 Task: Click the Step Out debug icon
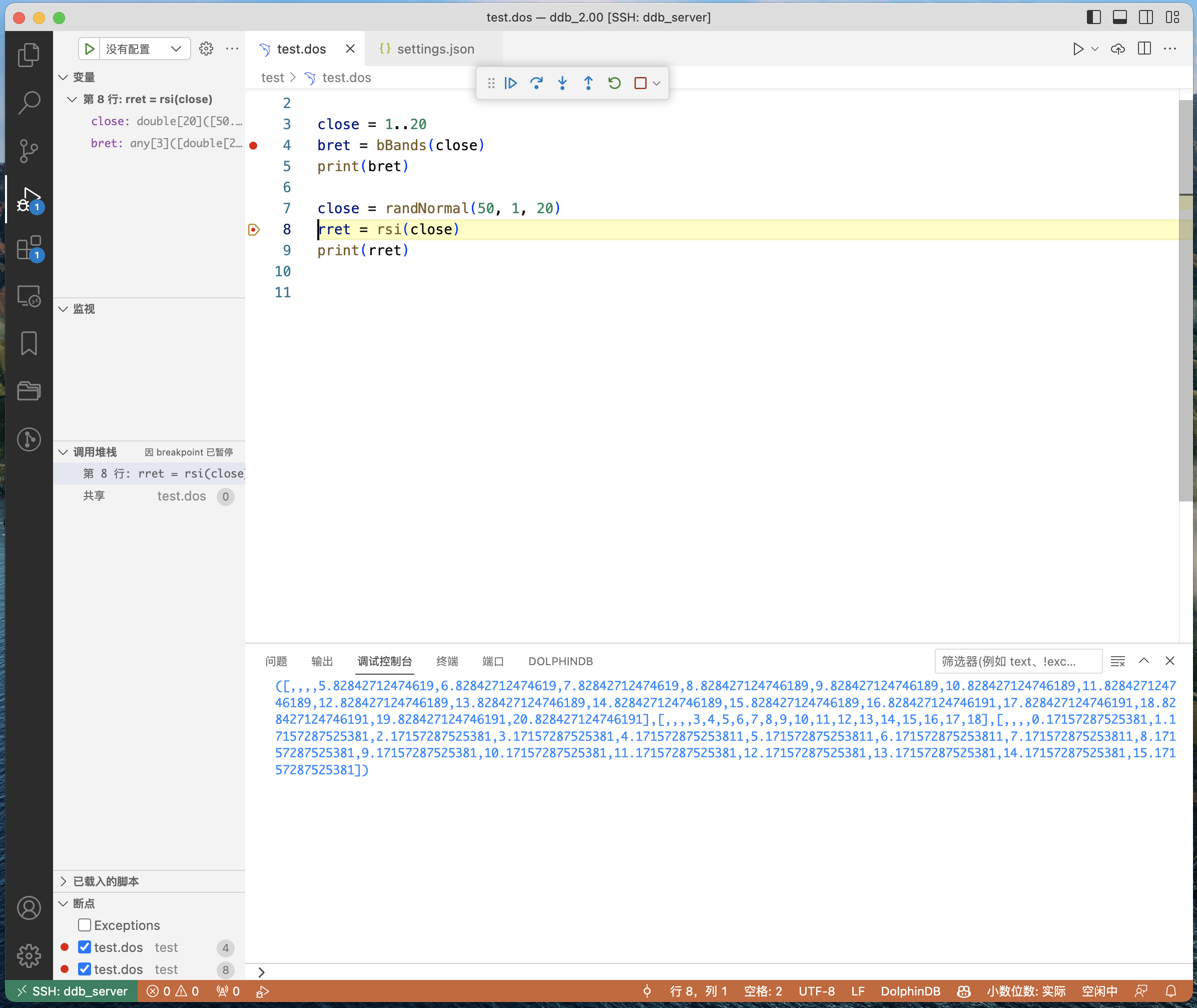click(588, 84)
